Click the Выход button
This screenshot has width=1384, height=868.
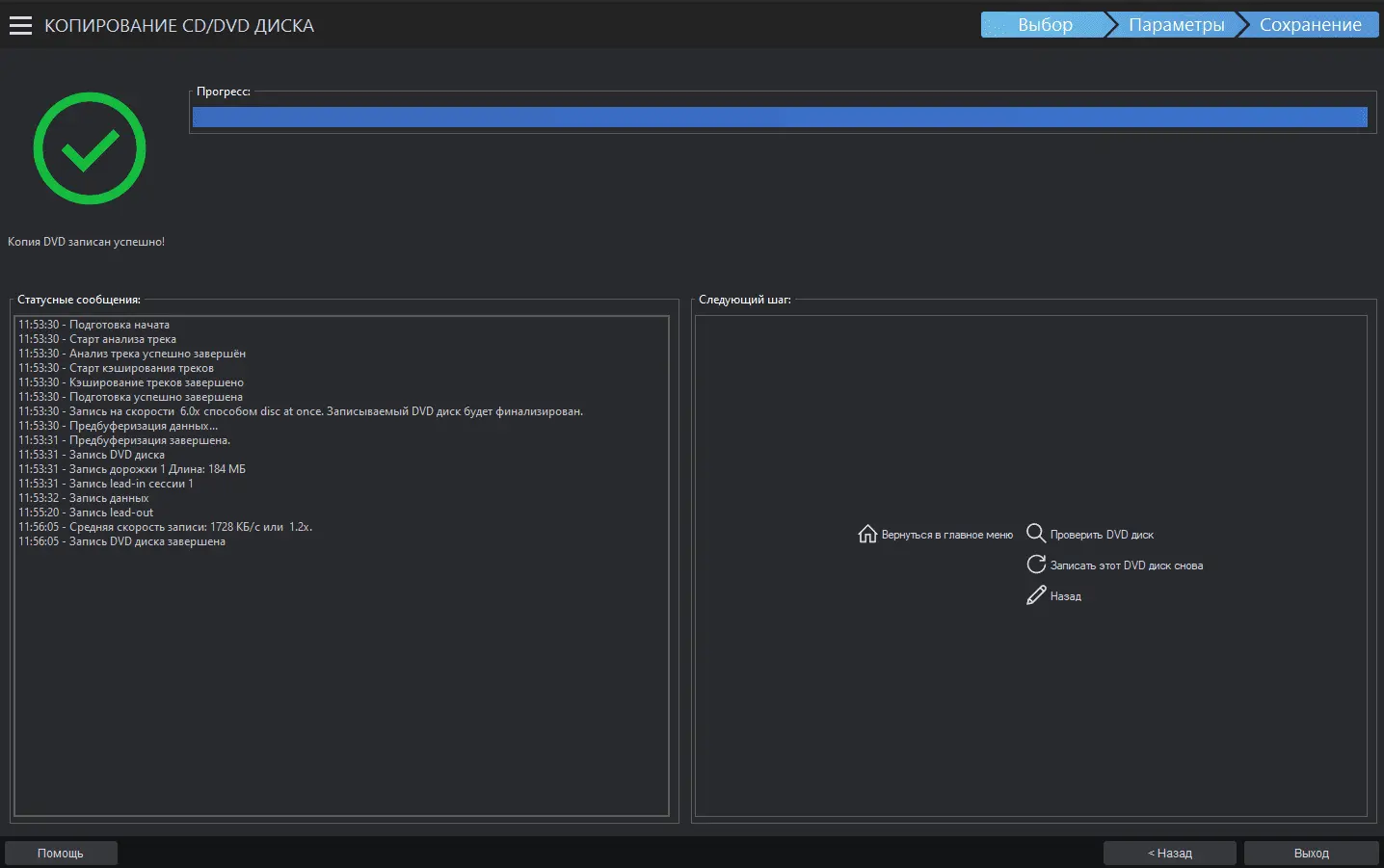[x=1311, y=853]
